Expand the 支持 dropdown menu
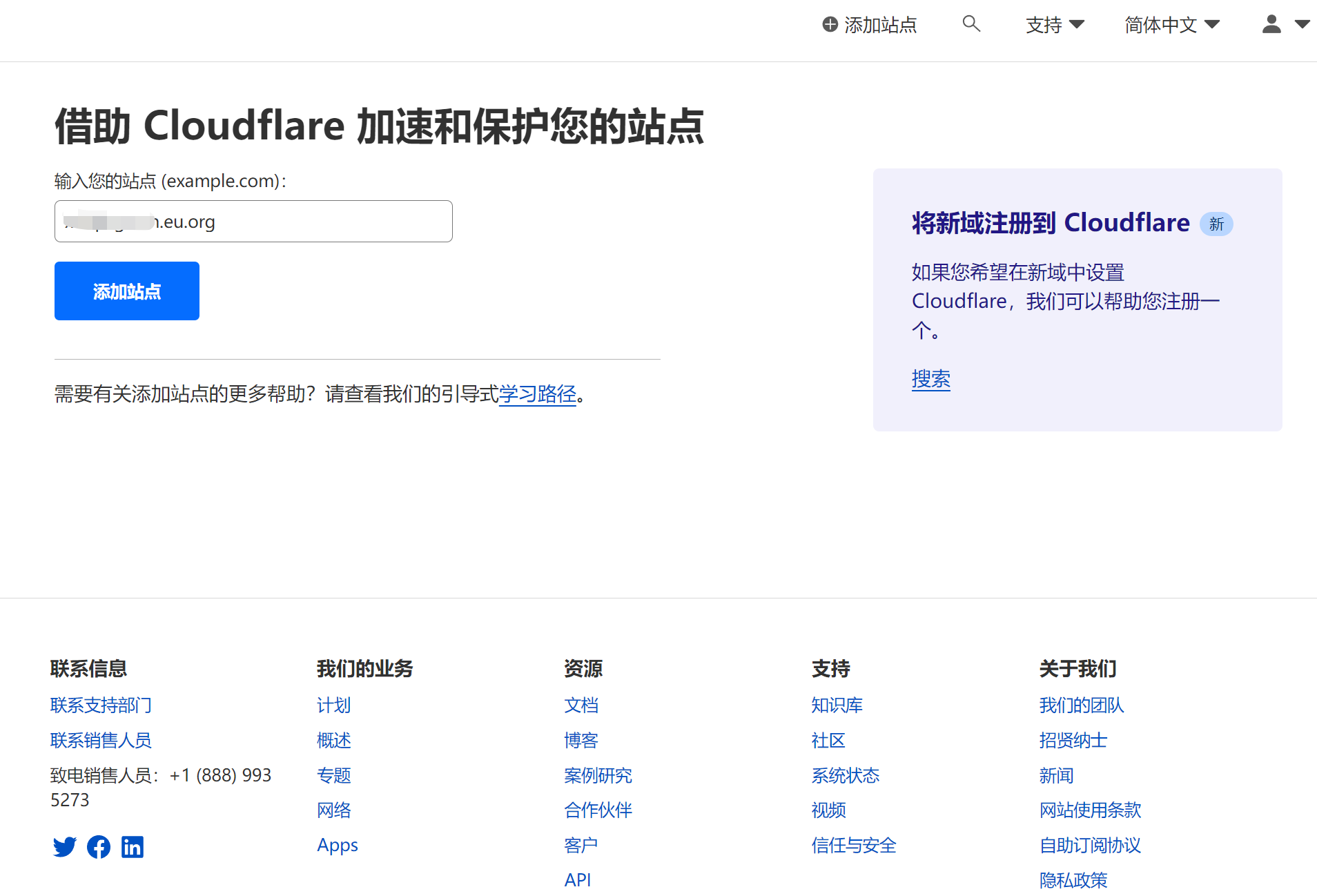This screenshot has height=896, width=1317. [x=1054, y=25]
